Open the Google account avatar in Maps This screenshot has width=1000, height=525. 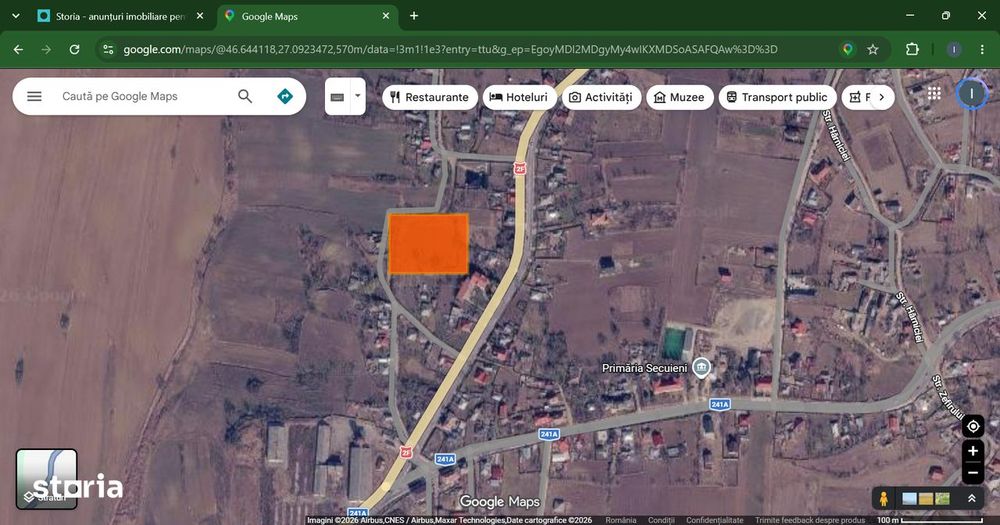click(971, 94)
